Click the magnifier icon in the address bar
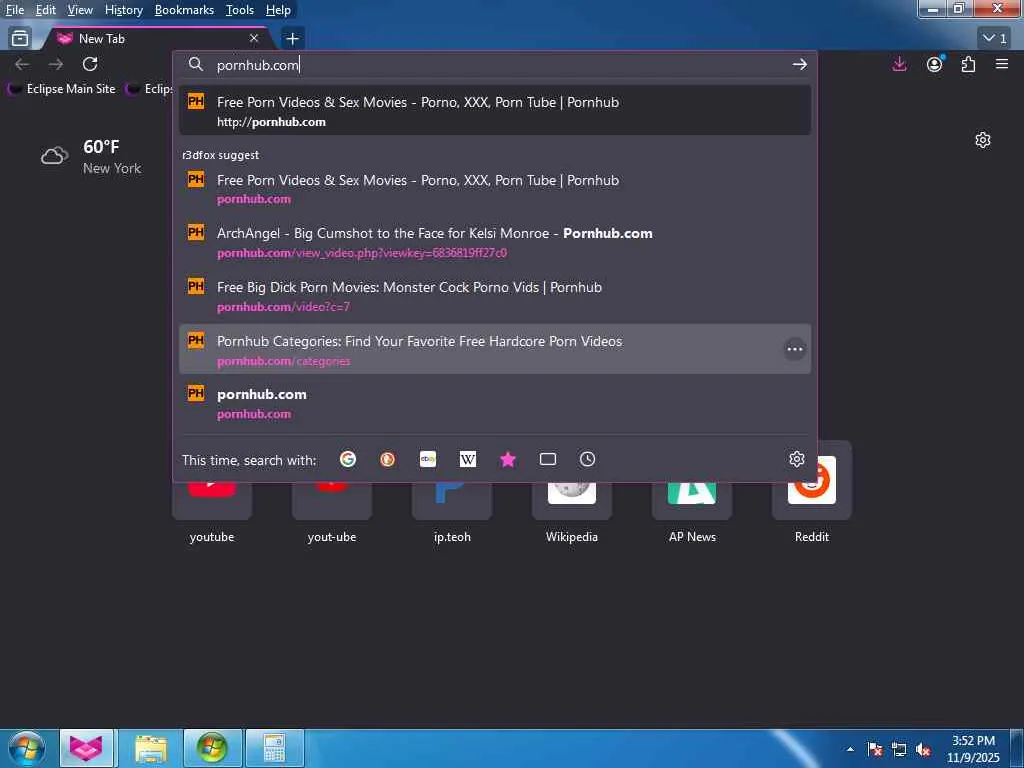 (196, 65)
